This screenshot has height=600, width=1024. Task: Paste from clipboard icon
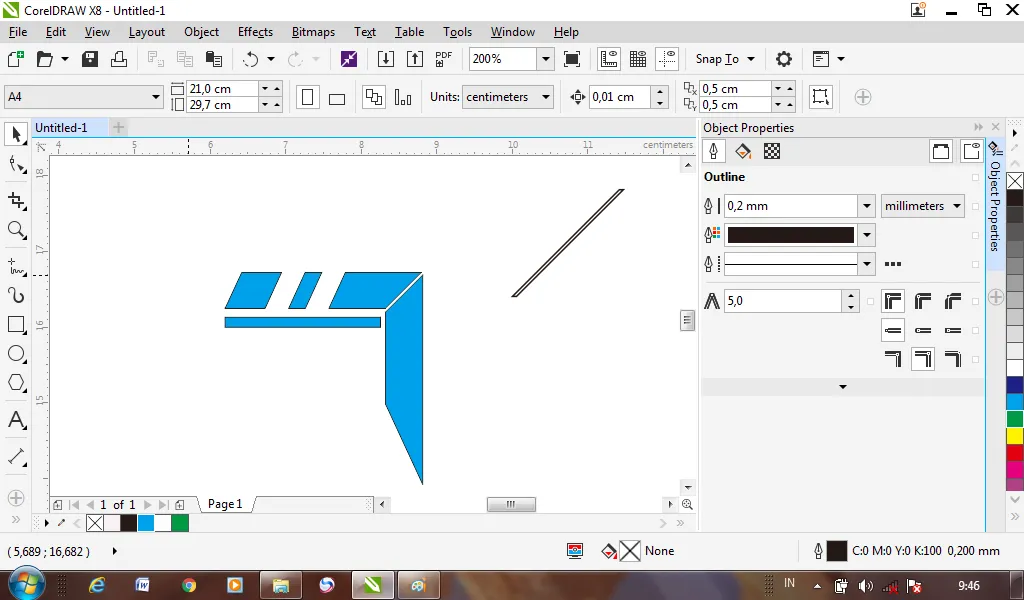point(214,59)
